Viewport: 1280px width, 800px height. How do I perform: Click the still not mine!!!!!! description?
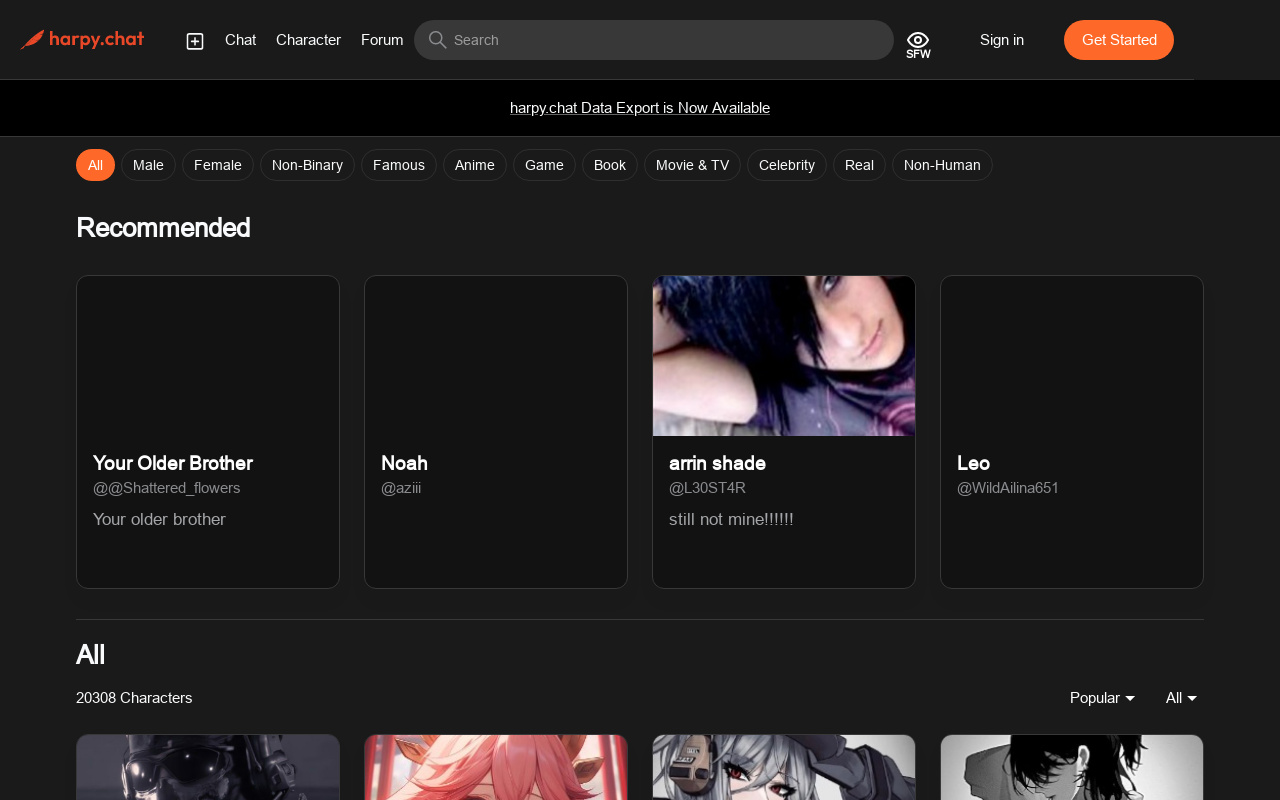click(731, 519)
